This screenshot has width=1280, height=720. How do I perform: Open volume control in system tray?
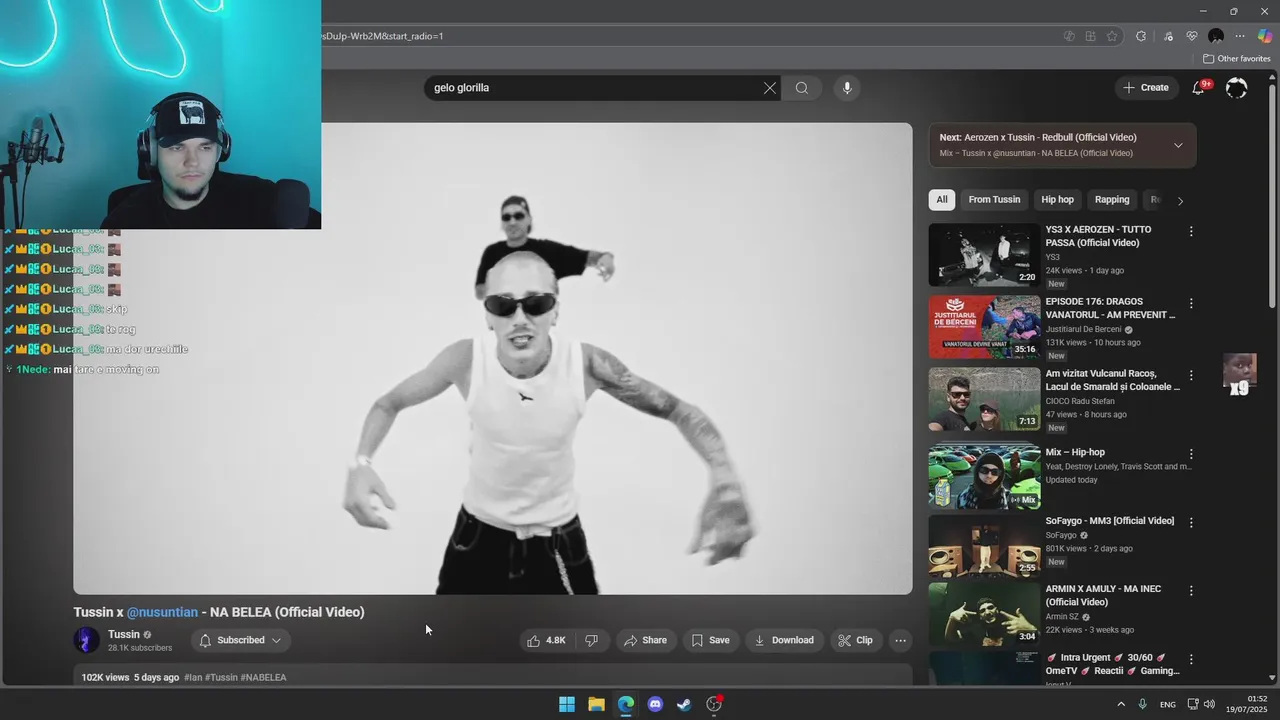click(1209, 704)
